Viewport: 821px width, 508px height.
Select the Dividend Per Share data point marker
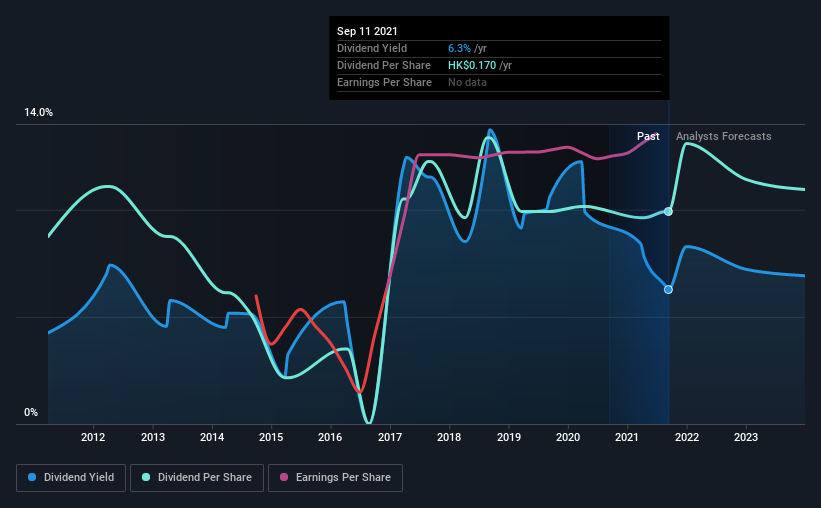point(668,212)
